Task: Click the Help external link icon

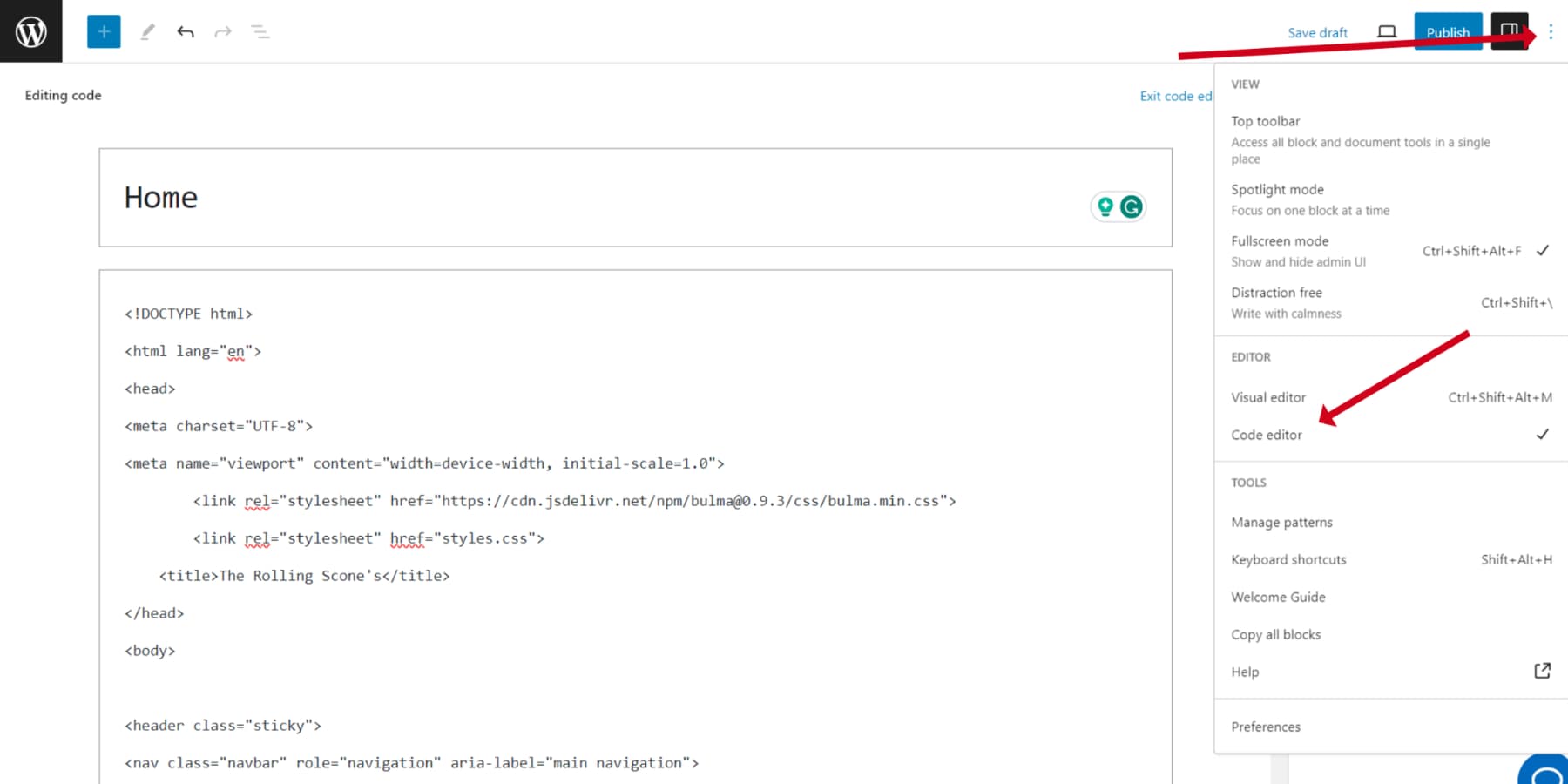Action: (1541, 671)
